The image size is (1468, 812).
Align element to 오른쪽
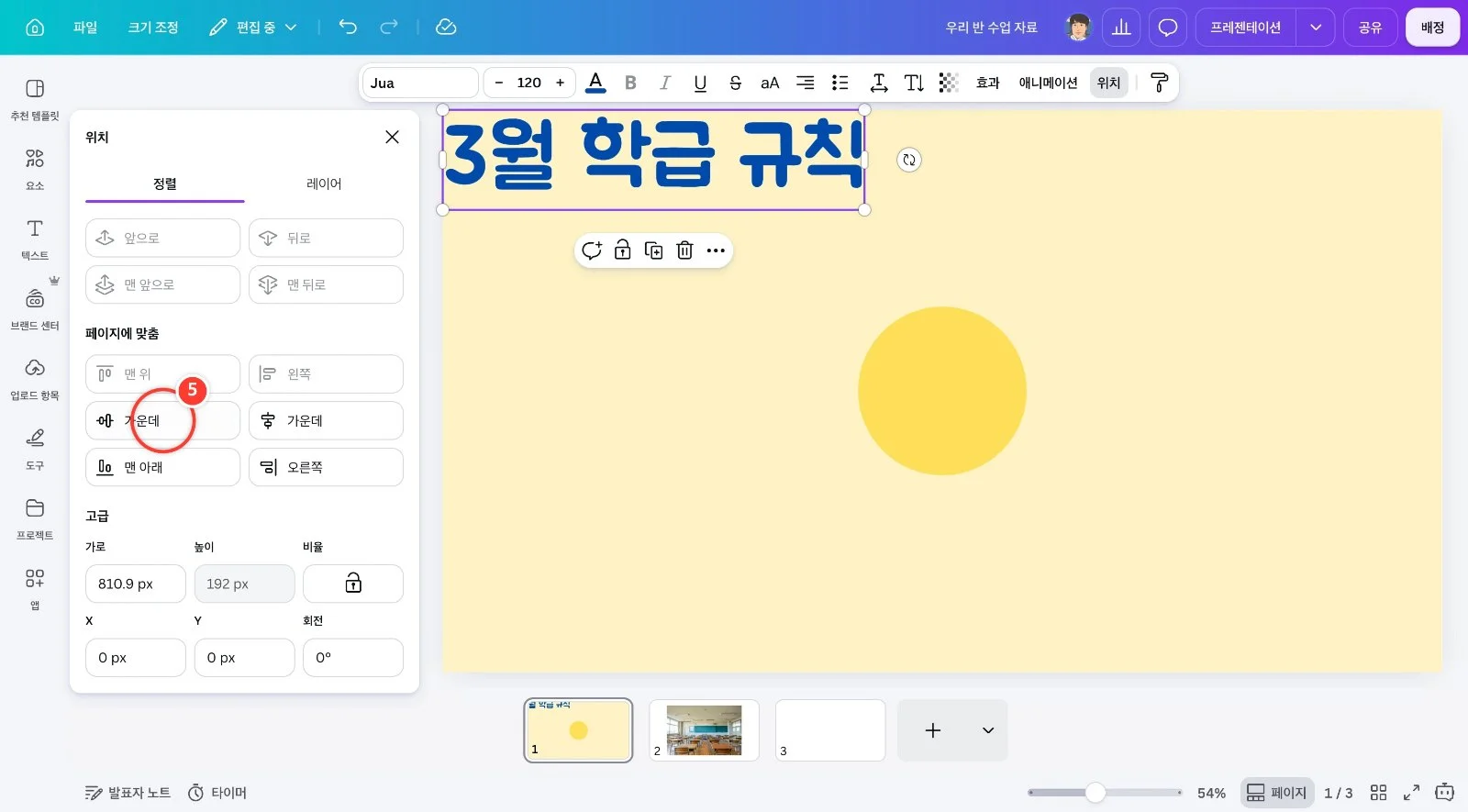coord(326,467)
